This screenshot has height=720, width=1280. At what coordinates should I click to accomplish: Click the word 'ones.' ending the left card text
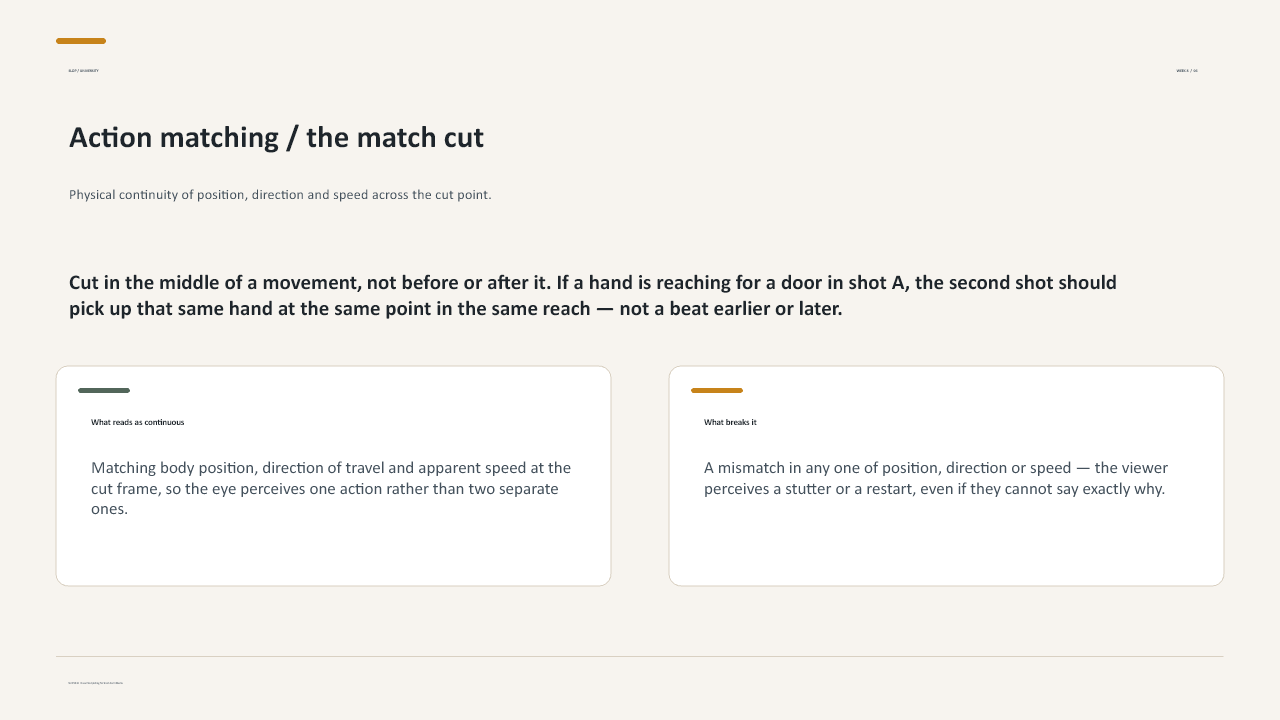tap(110, 510)
